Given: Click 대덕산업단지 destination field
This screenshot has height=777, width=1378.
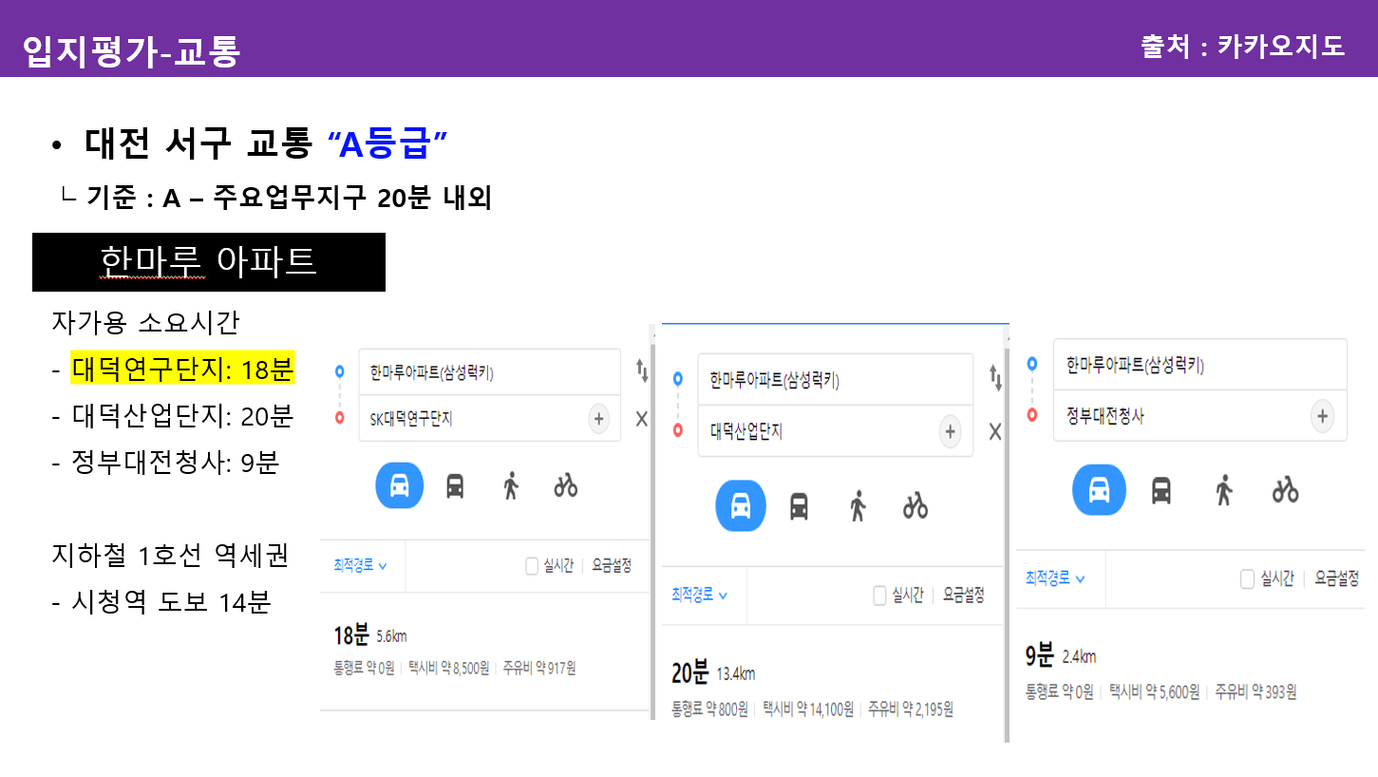Looking at the screenshot, I should [835, 431].
